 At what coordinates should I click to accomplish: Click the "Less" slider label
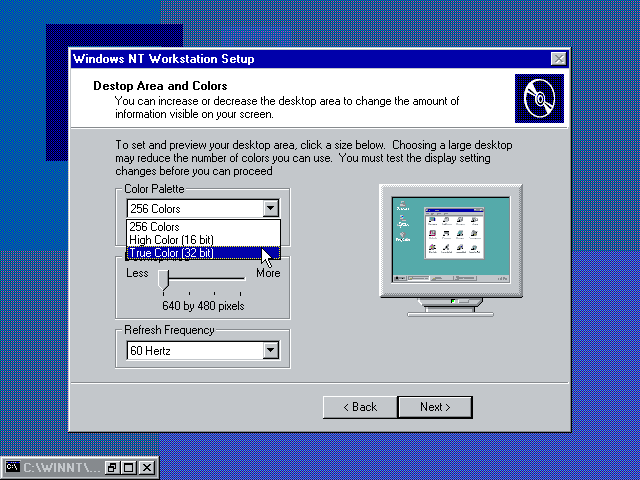(x=137, y=273)
